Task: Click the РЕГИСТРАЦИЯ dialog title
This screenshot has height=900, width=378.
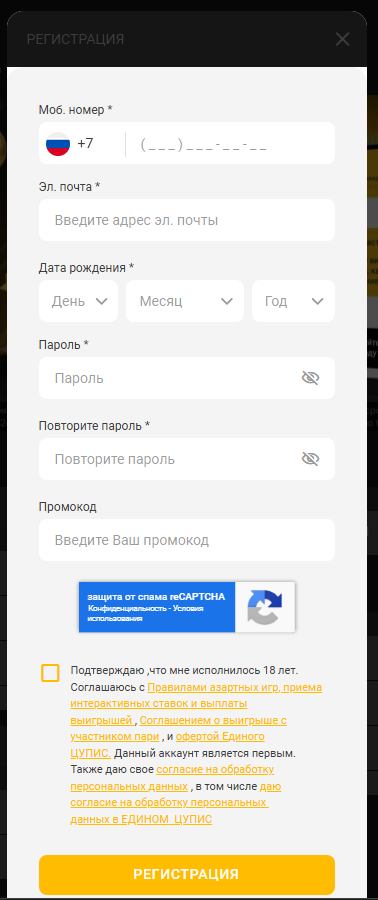Action: [75, 39]
